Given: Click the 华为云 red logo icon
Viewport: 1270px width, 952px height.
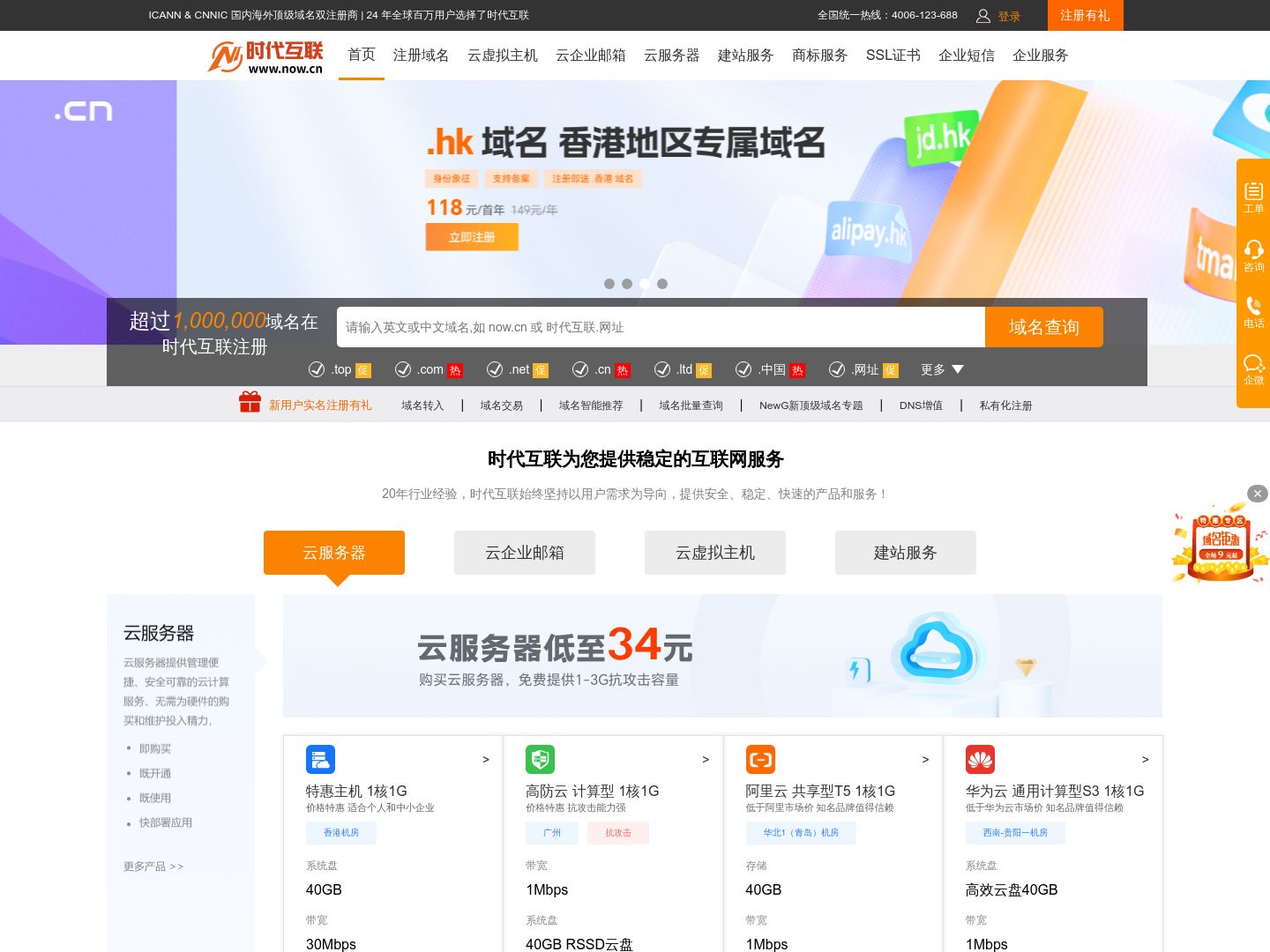Looking at the screenshot, I should [980, 759].
